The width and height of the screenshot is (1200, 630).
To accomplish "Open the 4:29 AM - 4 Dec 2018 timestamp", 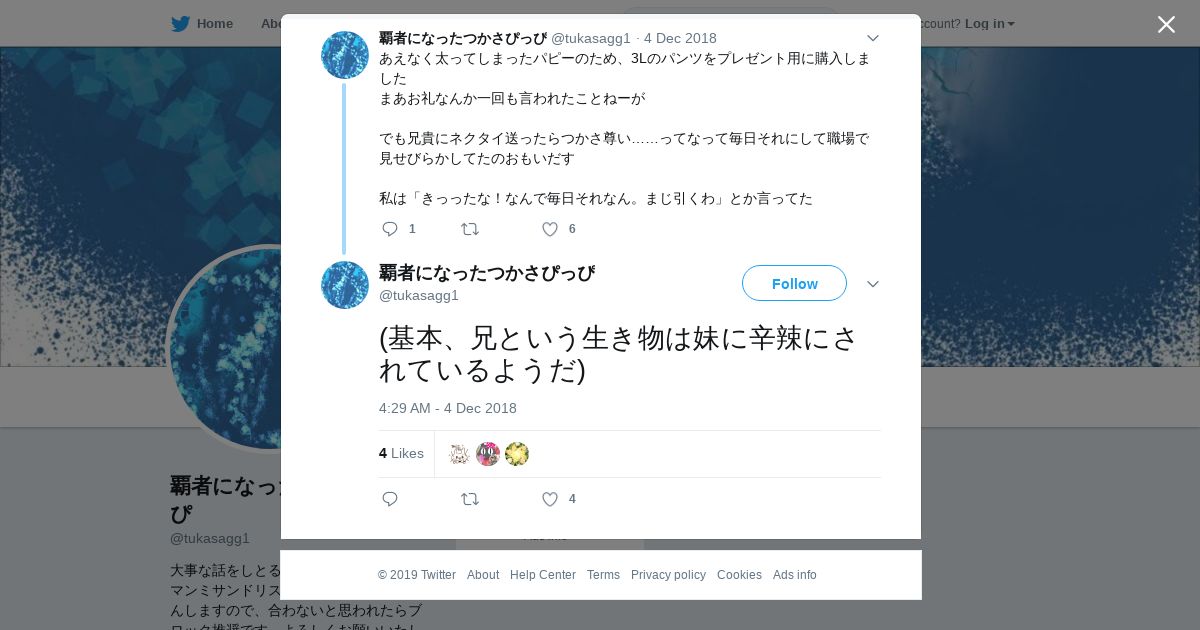I will point(448,408).
